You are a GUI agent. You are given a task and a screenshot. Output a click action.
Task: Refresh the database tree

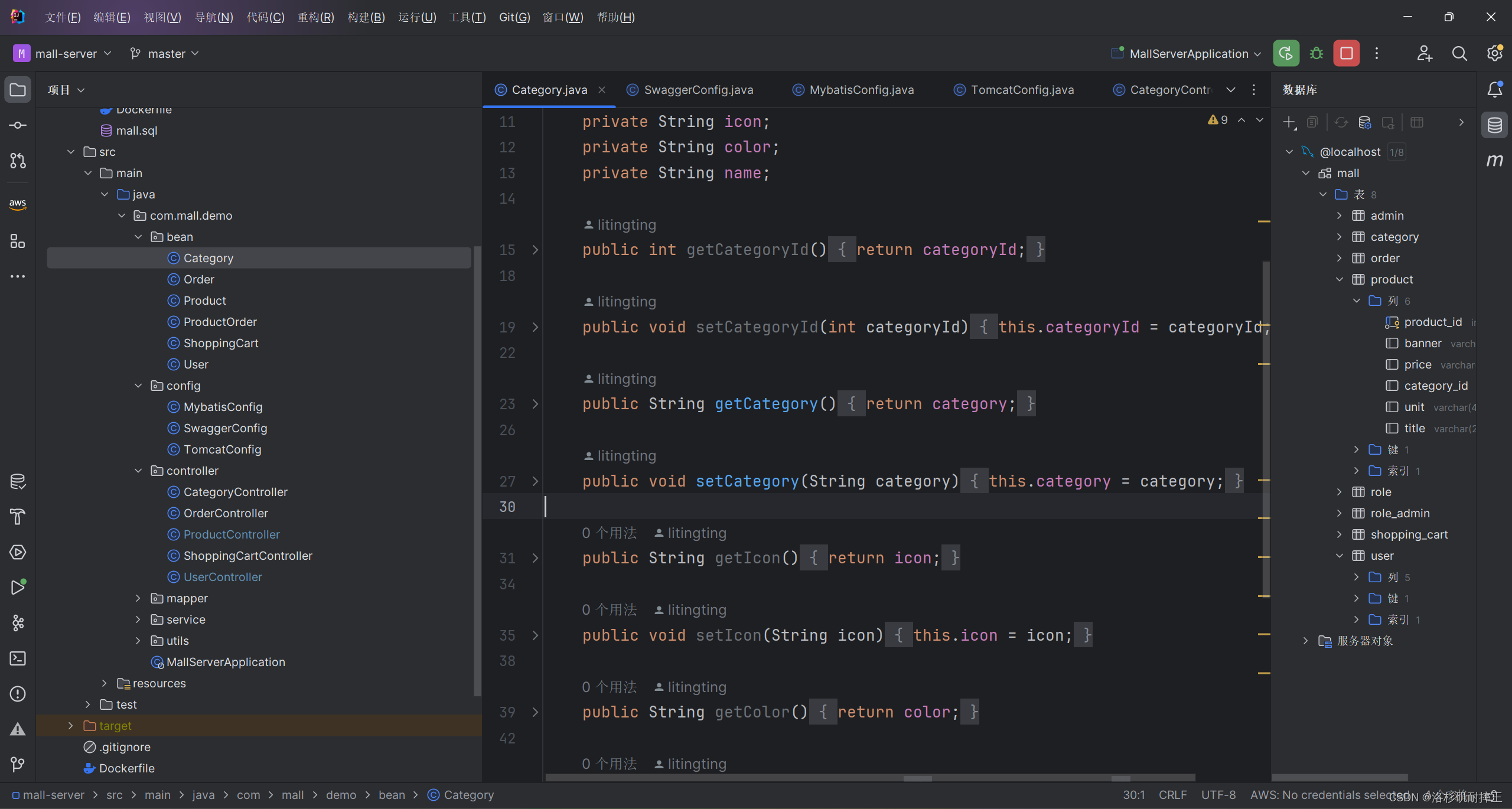click(1341, 122)
